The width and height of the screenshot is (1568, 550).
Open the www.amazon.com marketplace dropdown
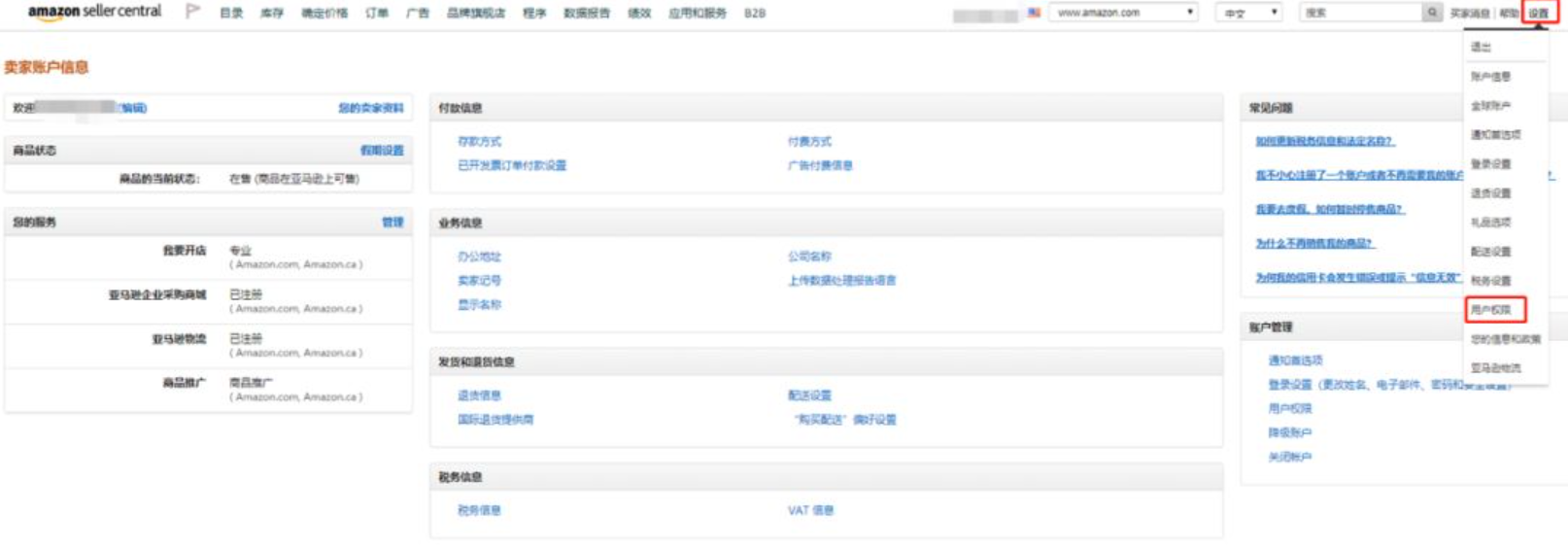click(1124, 13)
